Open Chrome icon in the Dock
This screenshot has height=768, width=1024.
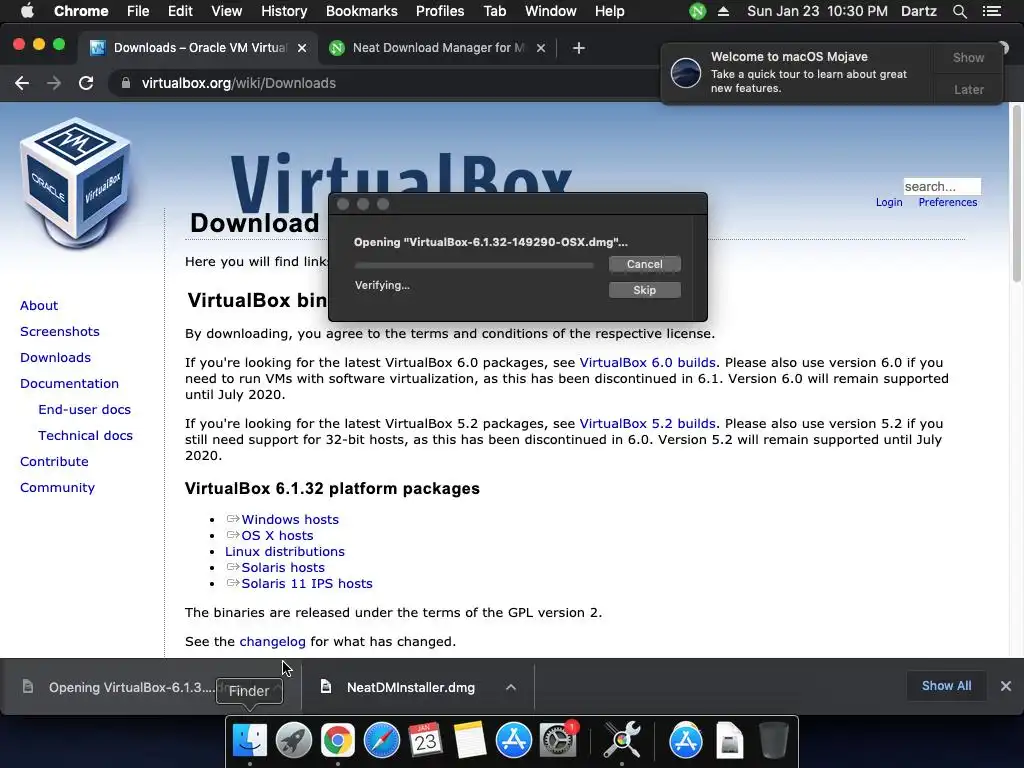[x=337, y=740]
